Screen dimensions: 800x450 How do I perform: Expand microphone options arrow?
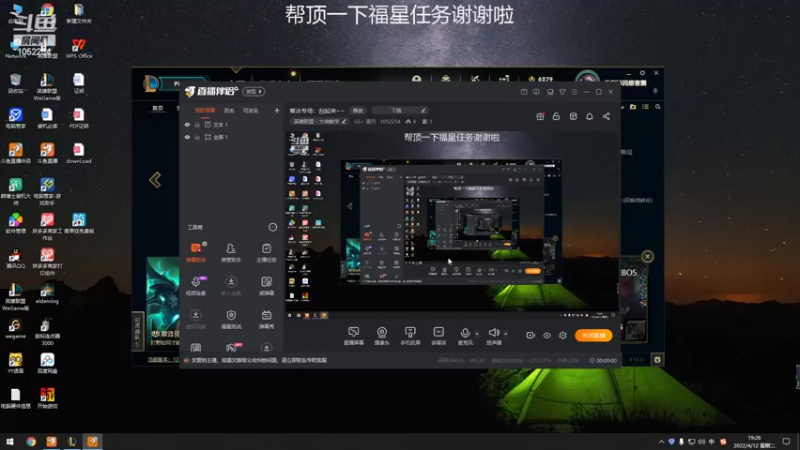pyautogui.click(x=477, y=334)
